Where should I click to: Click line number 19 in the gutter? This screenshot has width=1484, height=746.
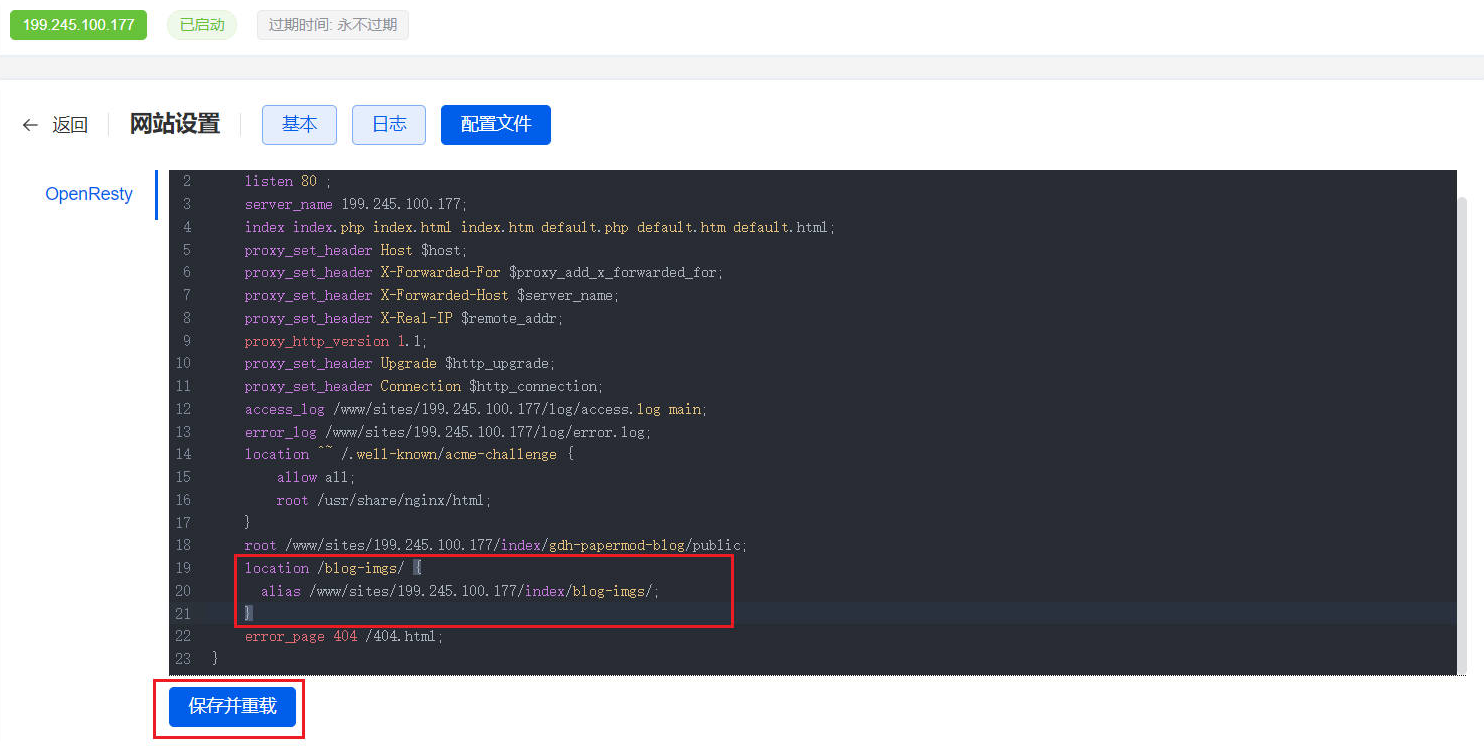(x=183, y=568)
